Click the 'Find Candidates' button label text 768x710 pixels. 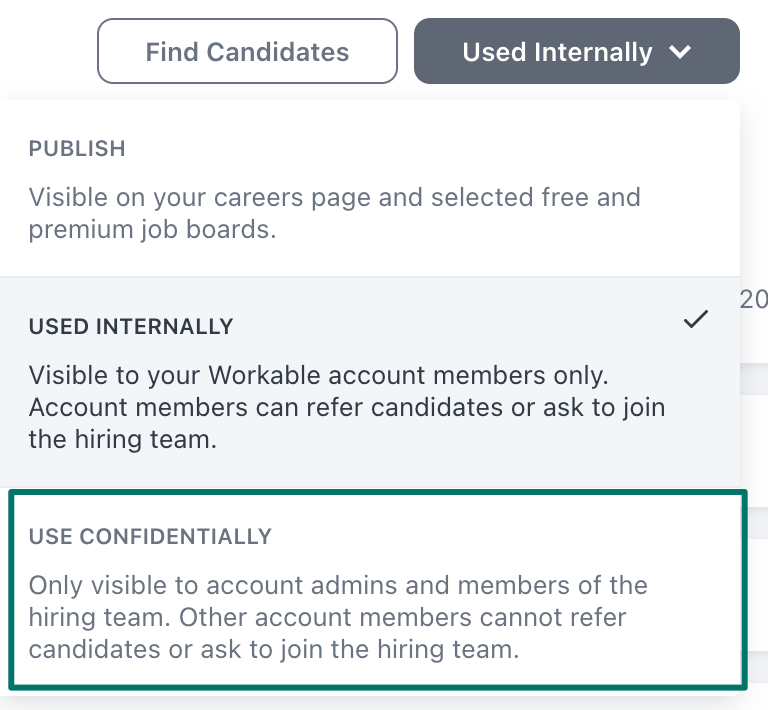247,52
